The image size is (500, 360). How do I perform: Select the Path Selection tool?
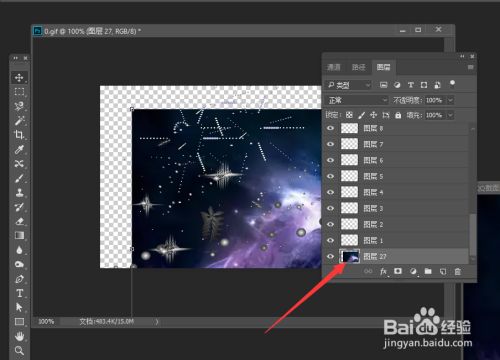(x=19, y=307)
